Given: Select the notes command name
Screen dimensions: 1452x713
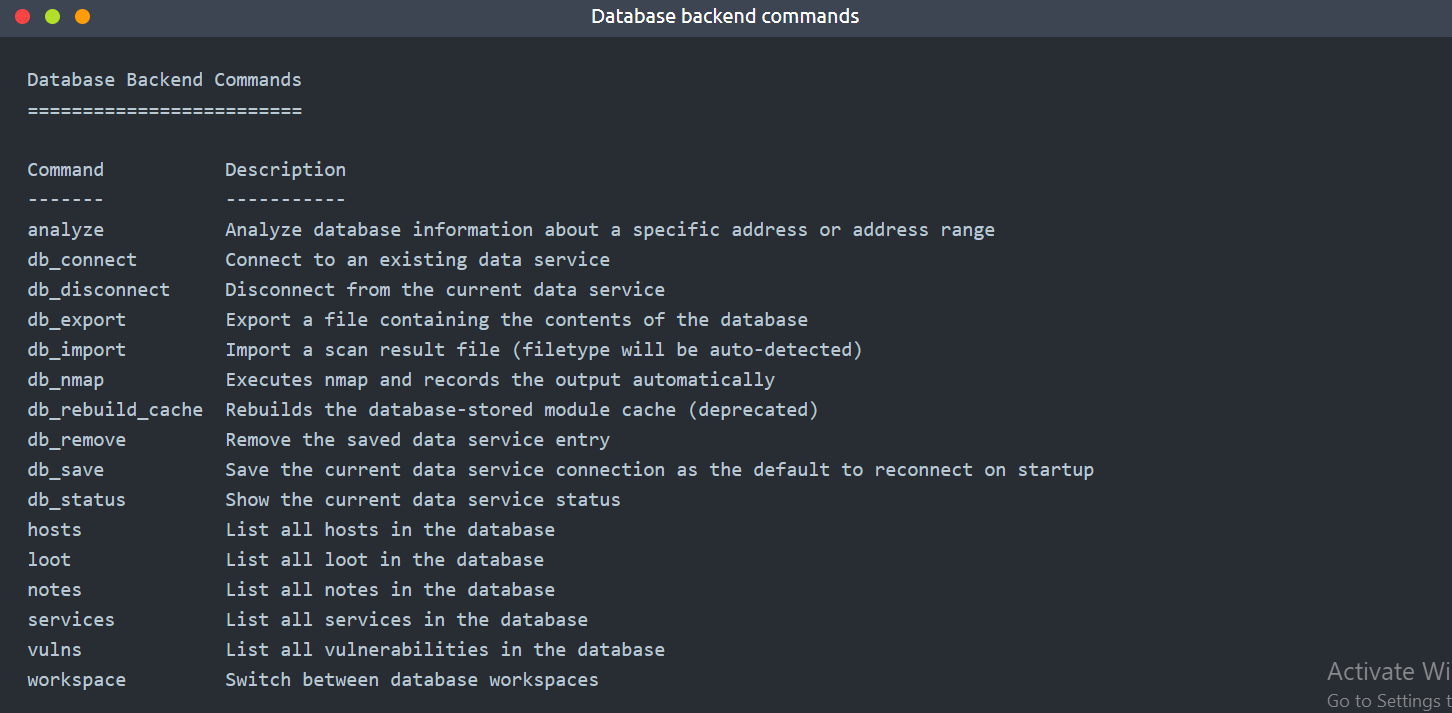Looking at the screenshot, I should click(54, 590).
